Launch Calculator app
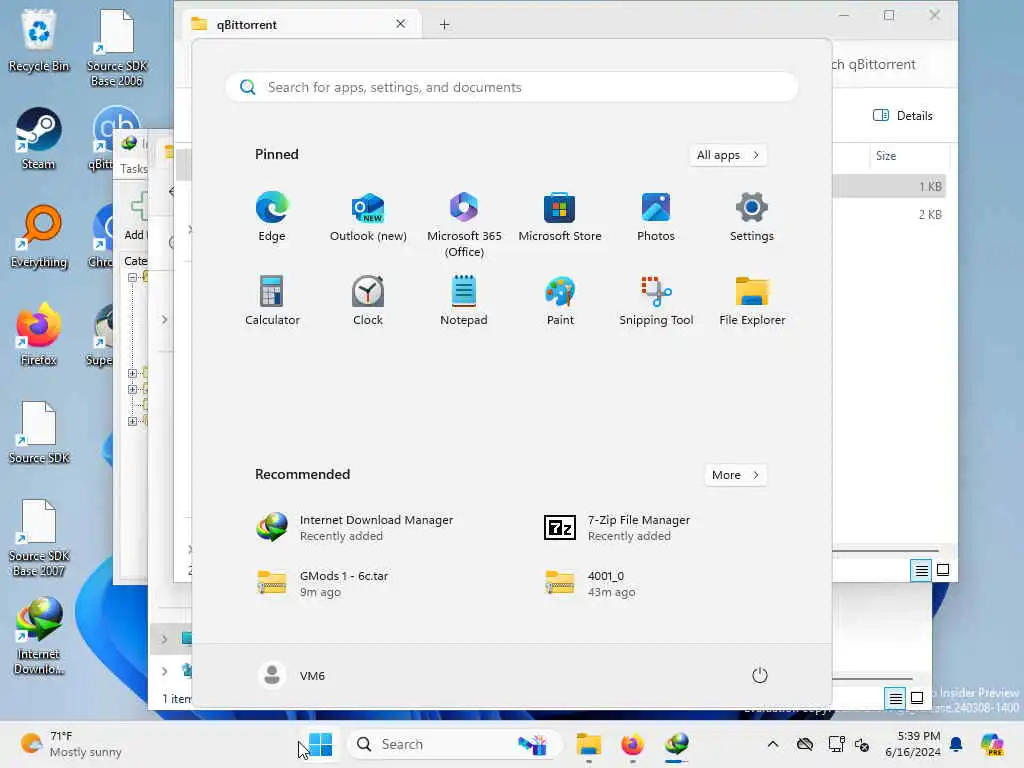The height and width of the screenshot is (768, 1024). (272, 300)
